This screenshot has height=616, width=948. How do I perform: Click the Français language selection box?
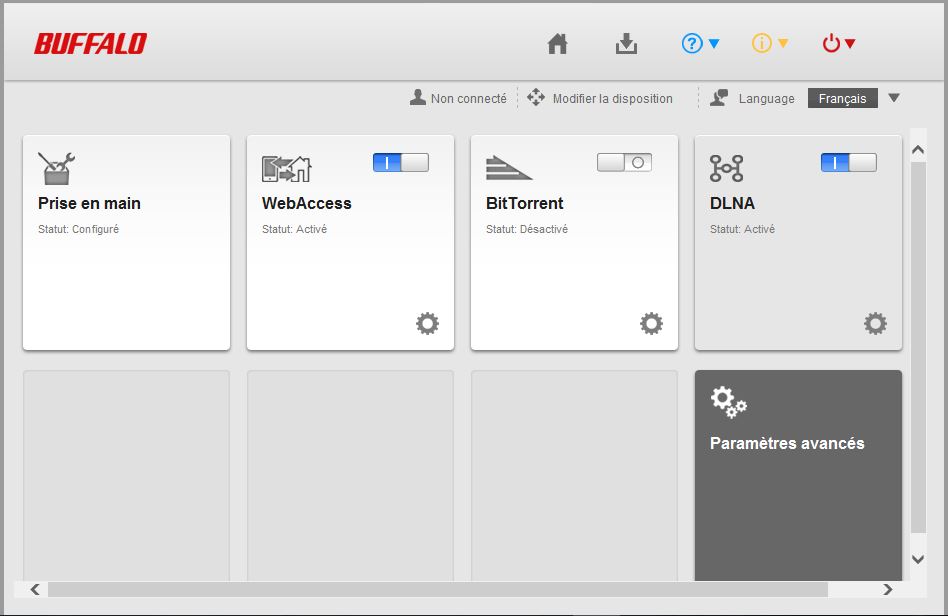(x=842, y=99)
